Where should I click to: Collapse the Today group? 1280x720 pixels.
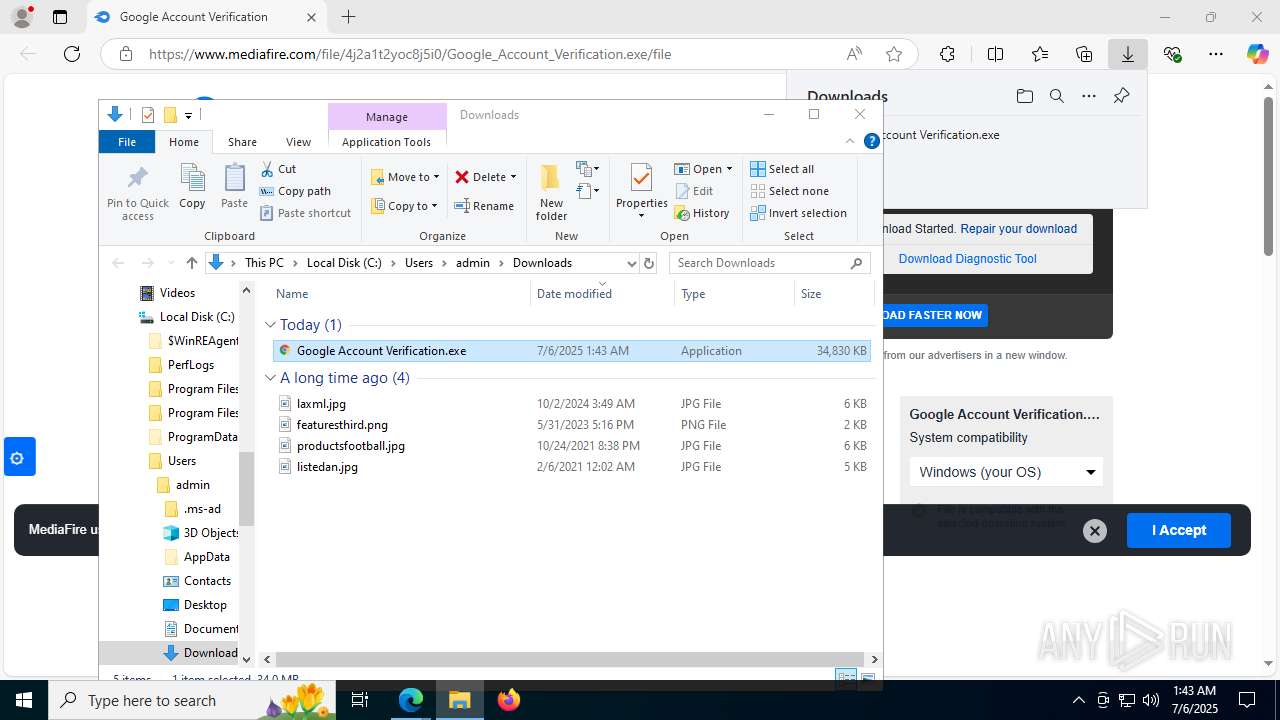tap(270, 325)
